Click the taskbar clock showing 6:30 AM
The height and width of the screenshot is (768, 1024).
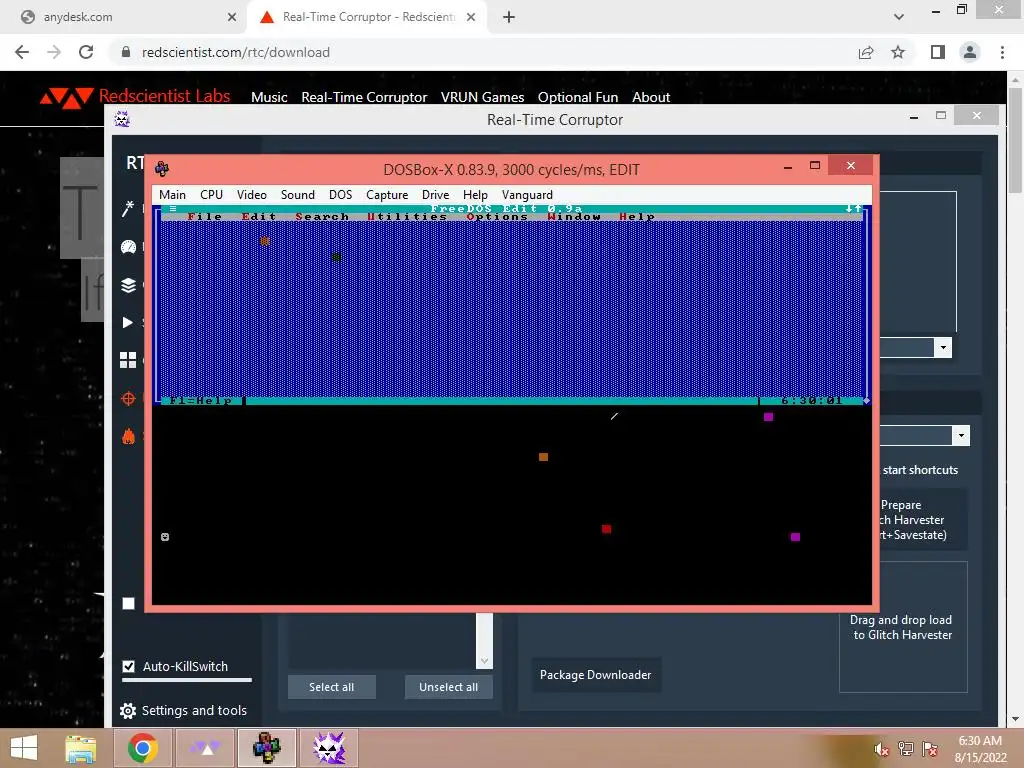(980, 748)
